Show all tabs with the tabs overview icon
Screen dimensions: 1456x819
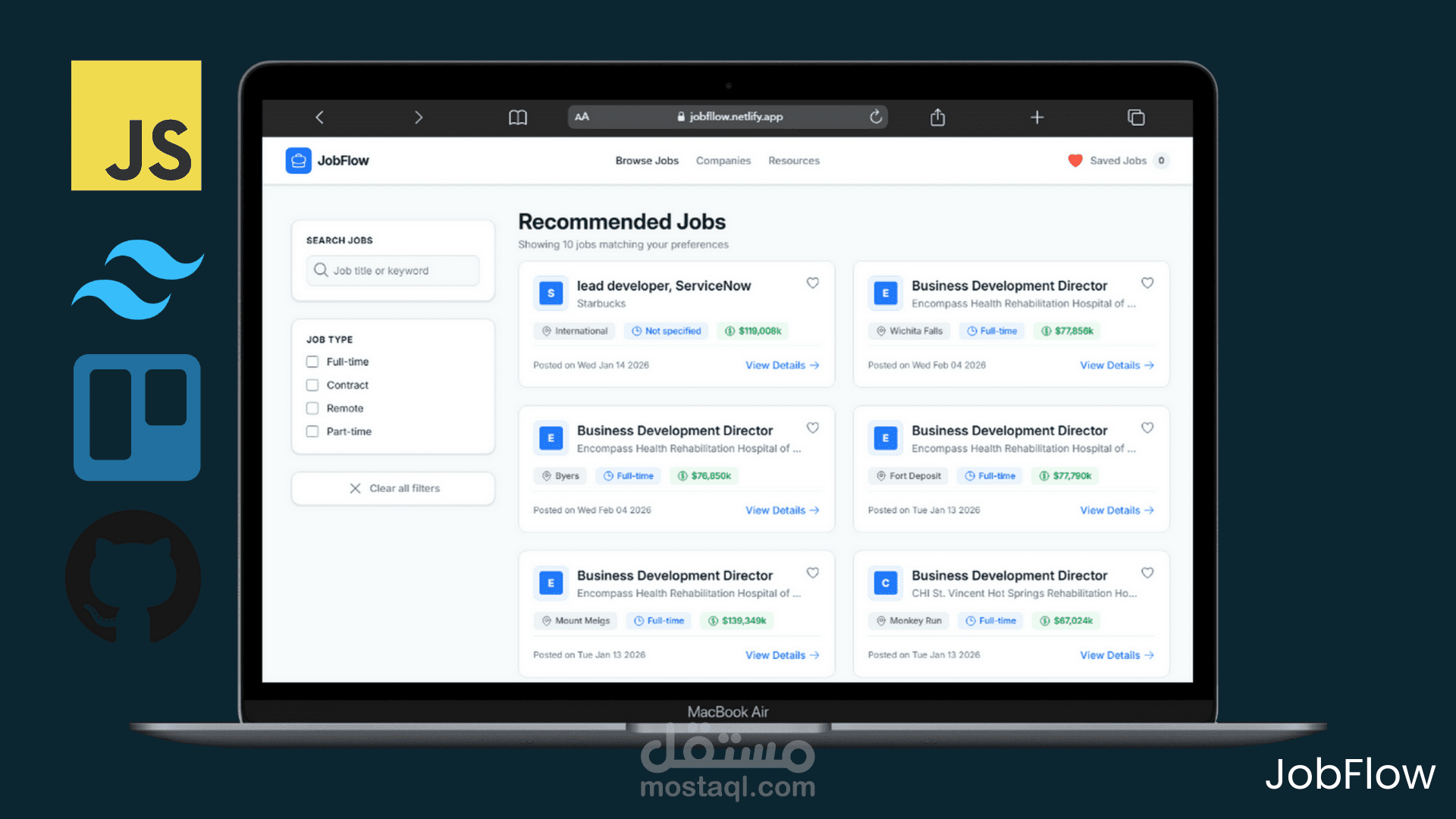pos(1136,117)
